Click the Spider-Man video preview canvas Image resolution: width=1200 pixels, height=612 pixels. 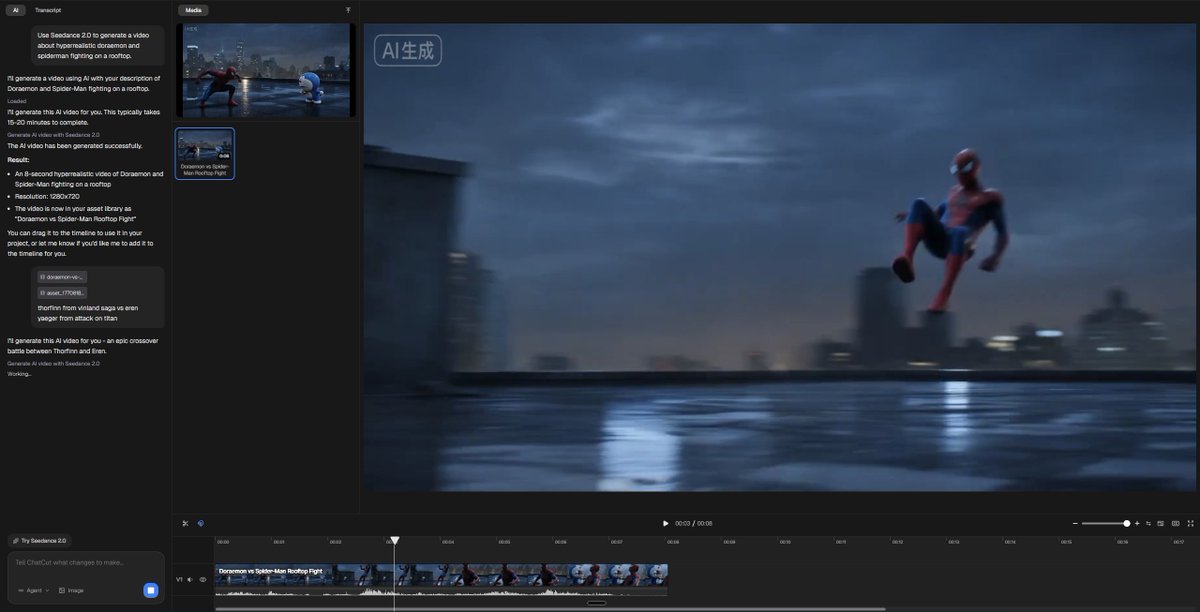[781, 257]
